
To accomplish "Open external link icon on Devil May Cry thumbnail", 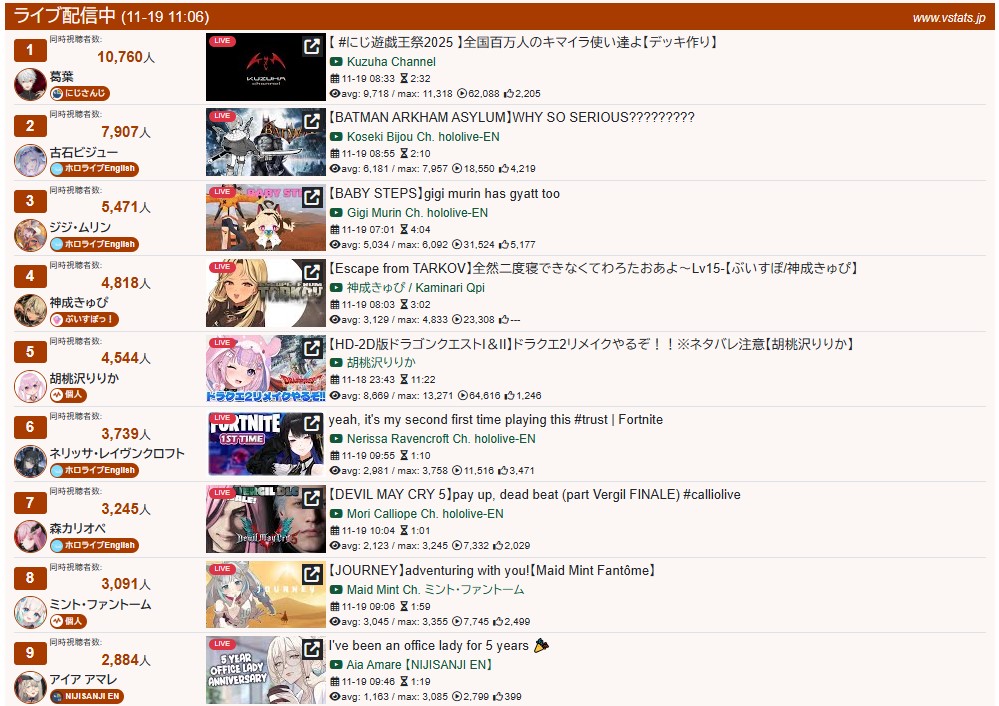I will [x=312, y=499].
